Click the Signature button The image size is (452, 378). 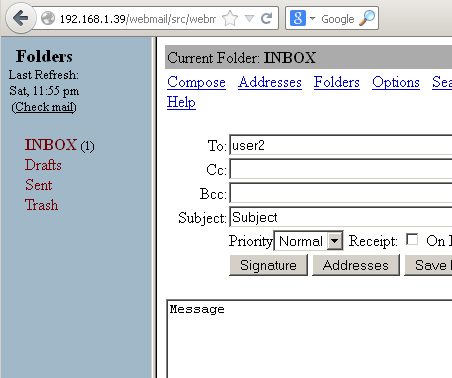point(268,265)
